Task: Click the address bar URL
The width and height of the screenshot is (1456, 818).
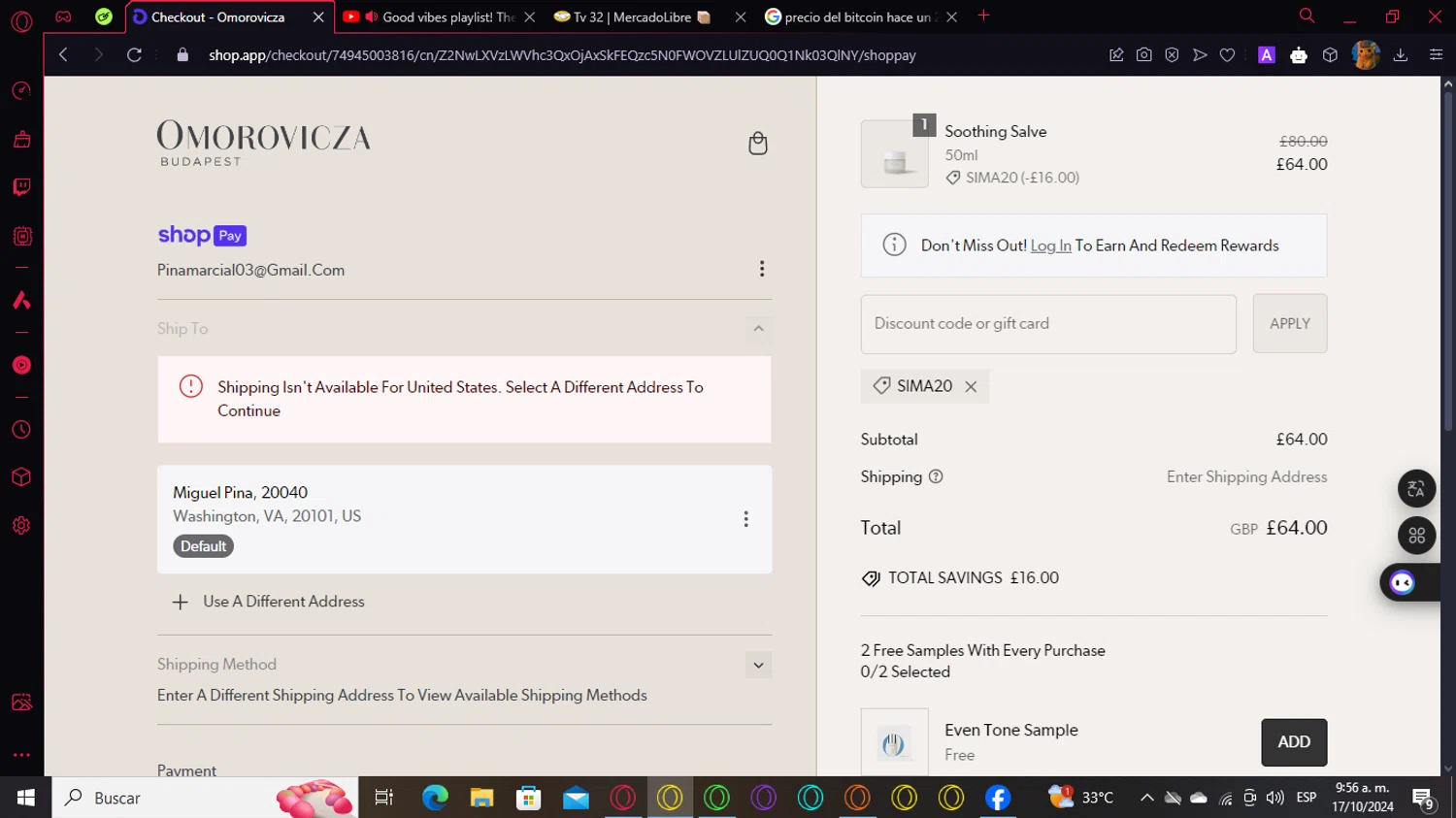Action: pos(562,55)
